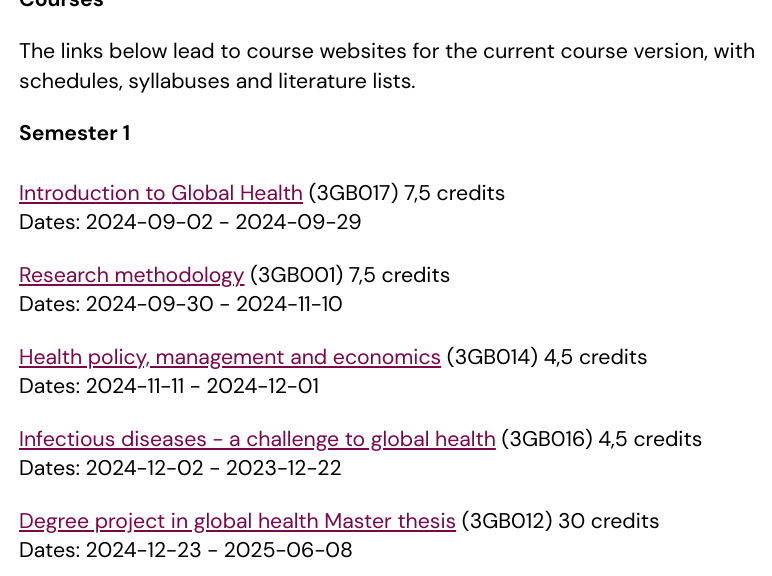The height and width of the screenshot is (576, 772).
Task: Click the dates line starting 2024-11-11
Action: [x=168, y=386]
